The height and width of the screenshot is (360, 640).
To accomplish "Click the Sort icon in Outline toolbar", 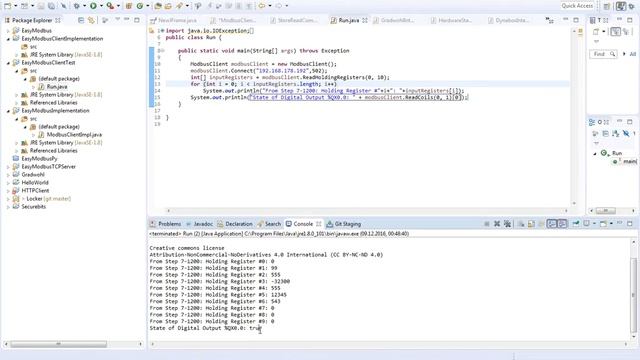I will pyautogui.click(x=616, y=133).
